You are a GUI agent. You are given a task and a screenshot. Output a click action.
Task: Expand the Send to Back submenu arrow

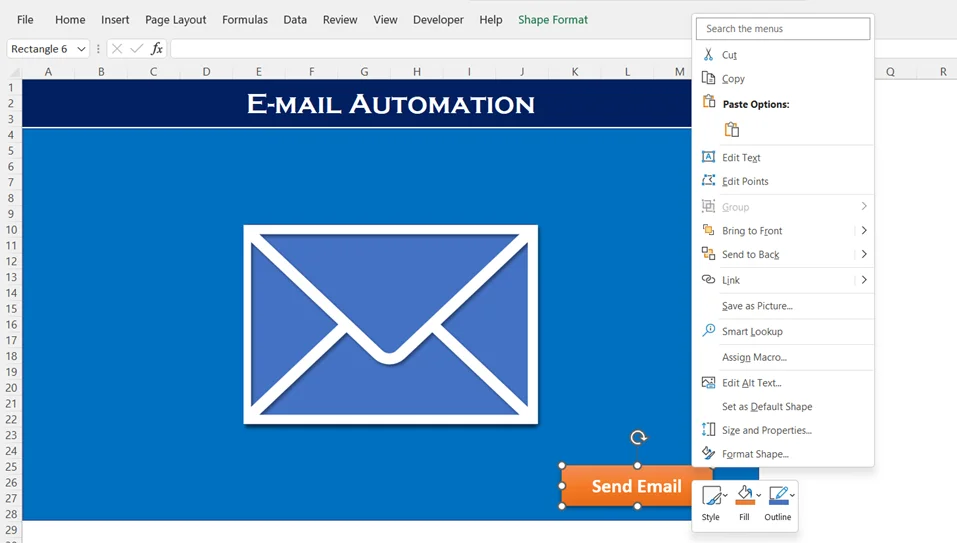tap(864, 254)
